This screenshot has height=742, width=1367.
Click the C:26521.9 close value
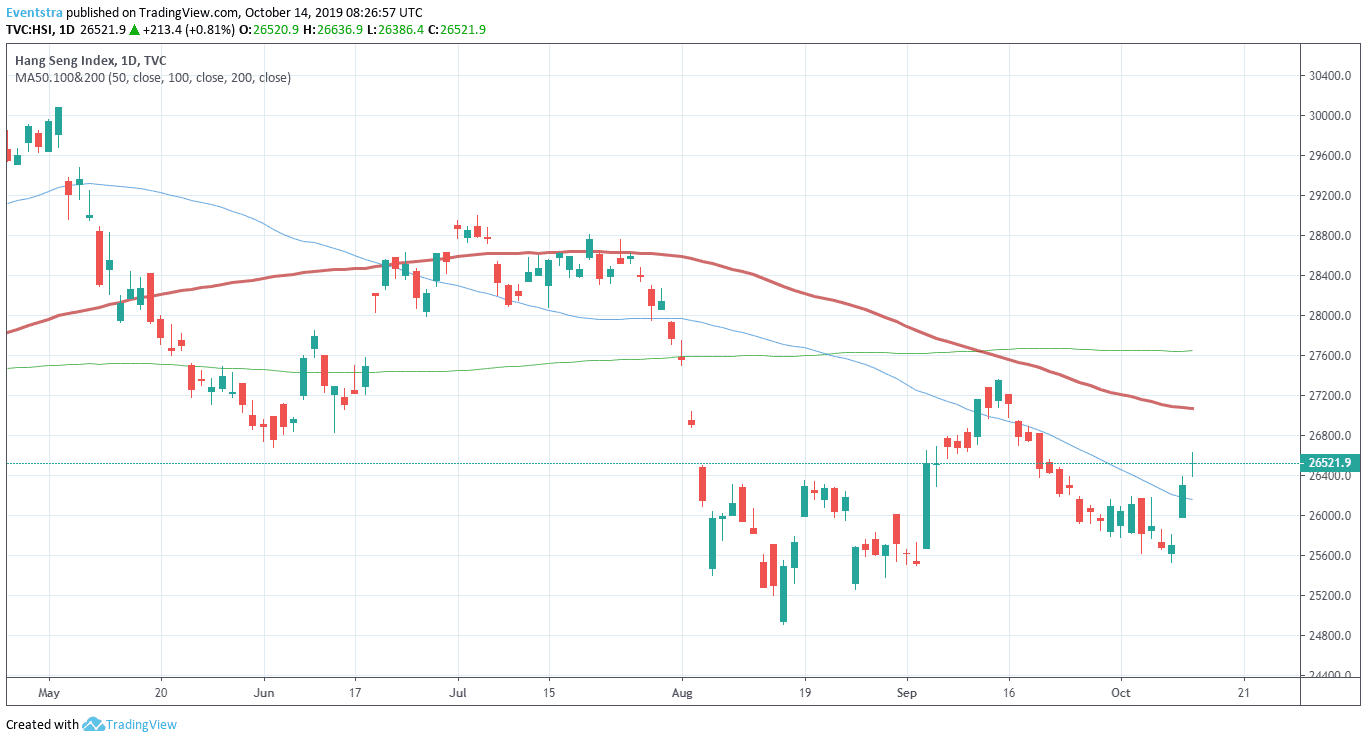pyautogui.click(x=457, y=30)
